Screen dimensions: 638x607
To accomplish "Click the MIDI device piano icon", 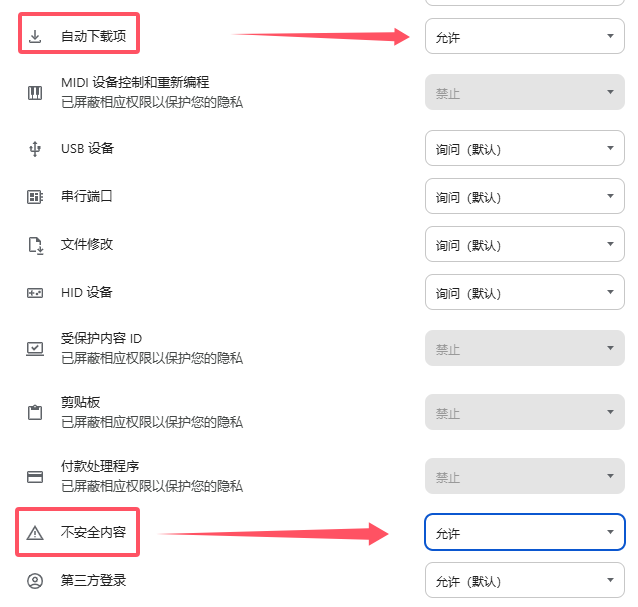I will (35, 93).
